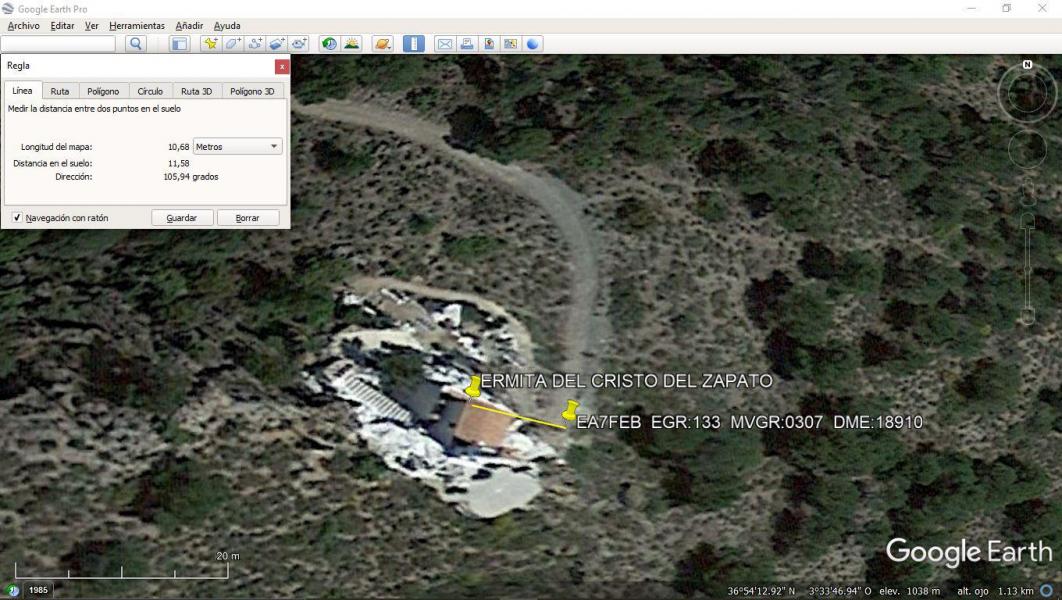Open the Herramientas menu
Screen dimensions: 1062x600
point(136,26)
